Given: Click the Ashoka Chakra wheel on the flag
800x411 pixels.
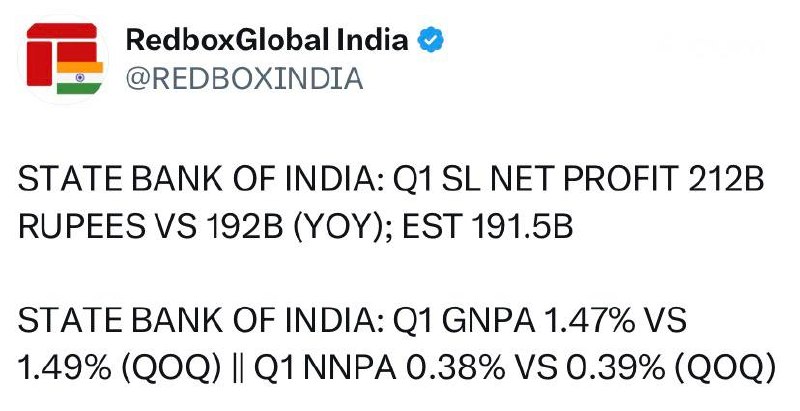Looking at the screenshot, I should click(x=80, y=78).
